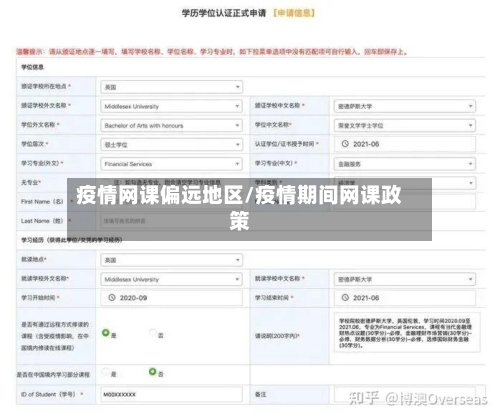Click the clock icon next to 2020-09
Image resolution: width=500 pixels, height=419 pixels.
pos(112,297)
